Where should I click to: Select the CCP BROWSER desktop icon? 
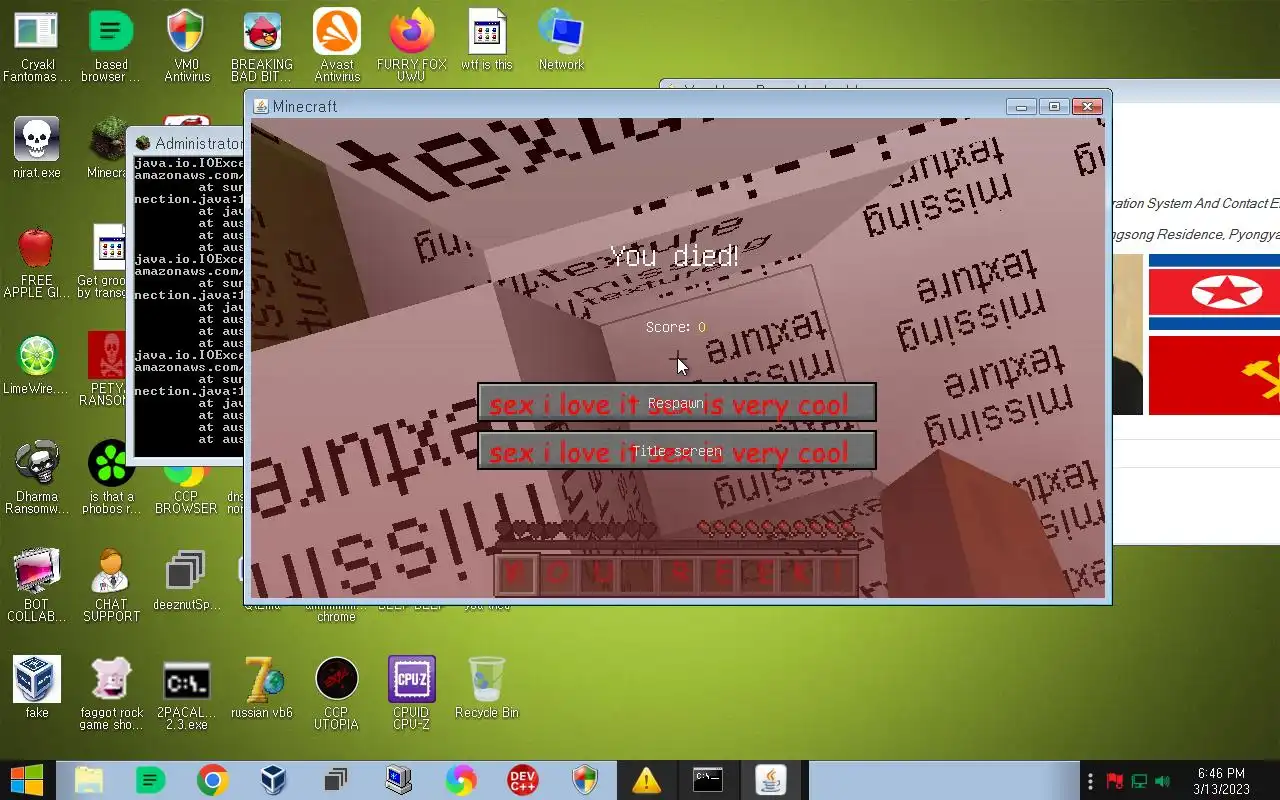click(x=187, y=490)
